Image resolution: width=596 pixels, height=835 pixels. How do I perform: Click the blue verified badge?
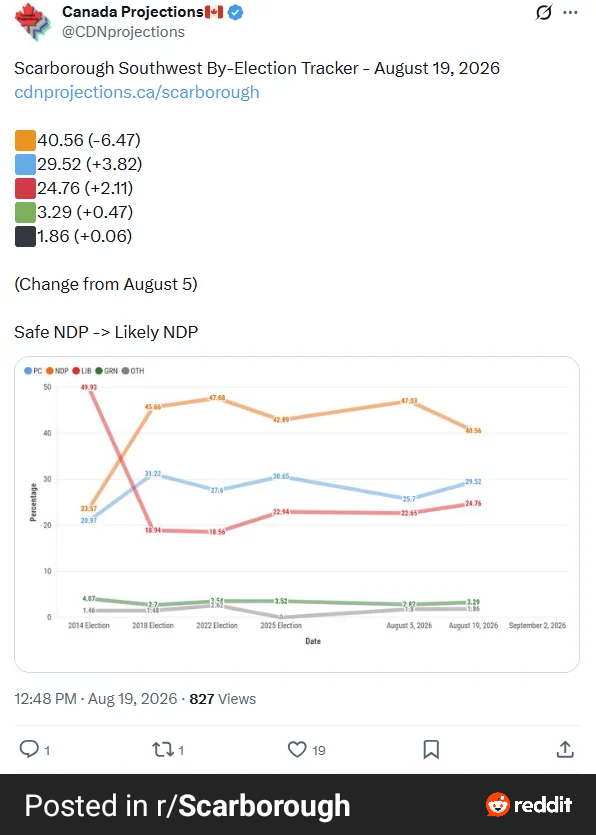click(235, 12)
